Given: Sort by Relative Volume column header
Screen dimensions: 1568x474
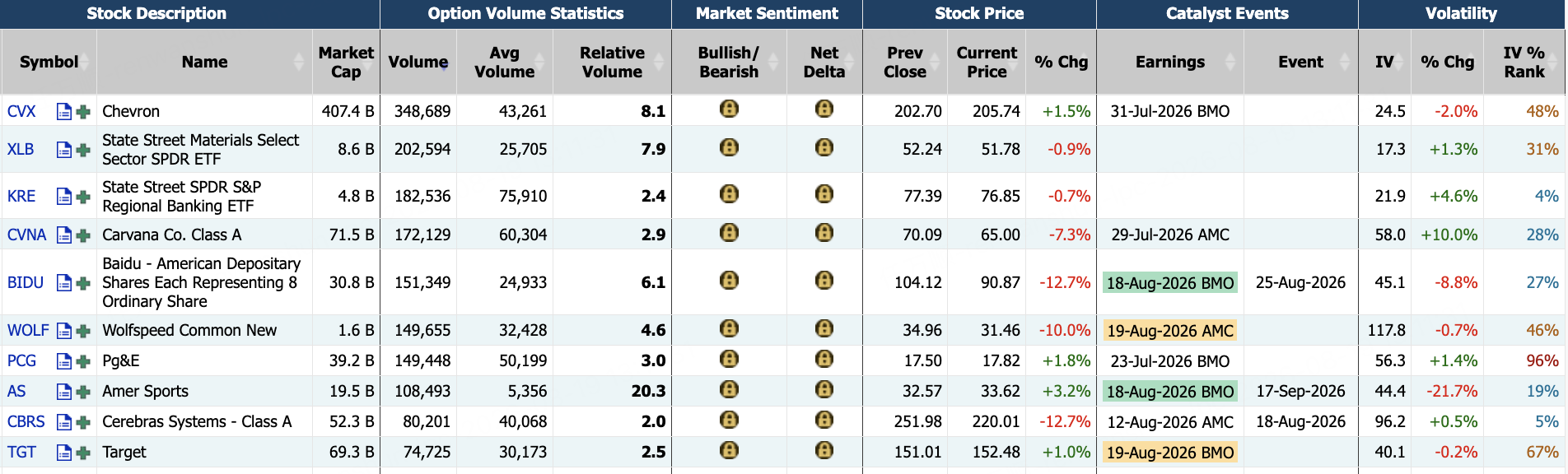Looking at the screenshot, I should tap(612, 62).
